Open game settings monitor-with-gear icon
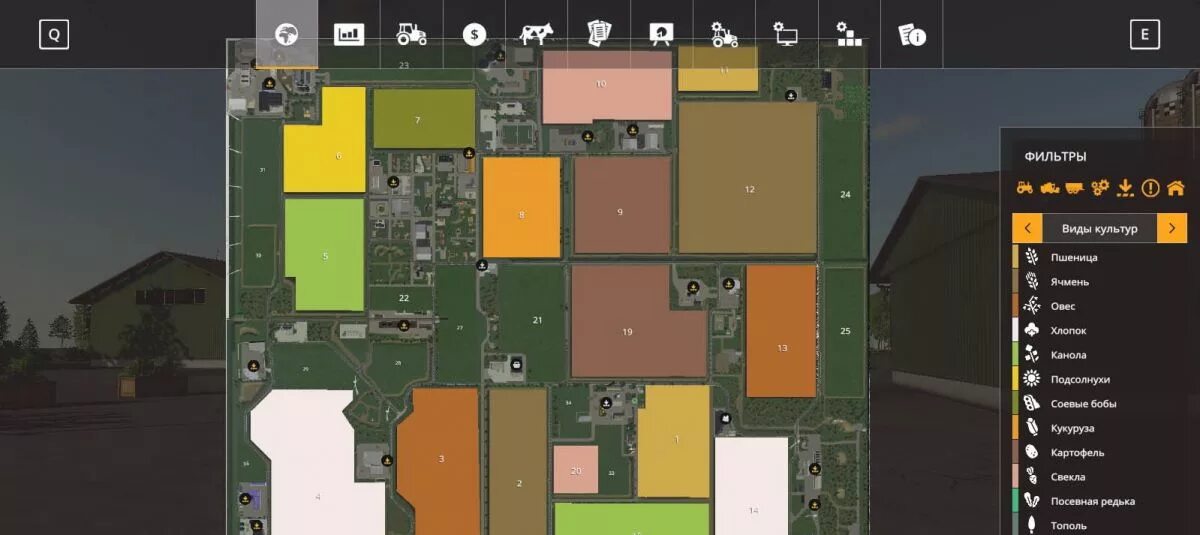This screenshot has width=1200, height=535. [x=786, y=34]
